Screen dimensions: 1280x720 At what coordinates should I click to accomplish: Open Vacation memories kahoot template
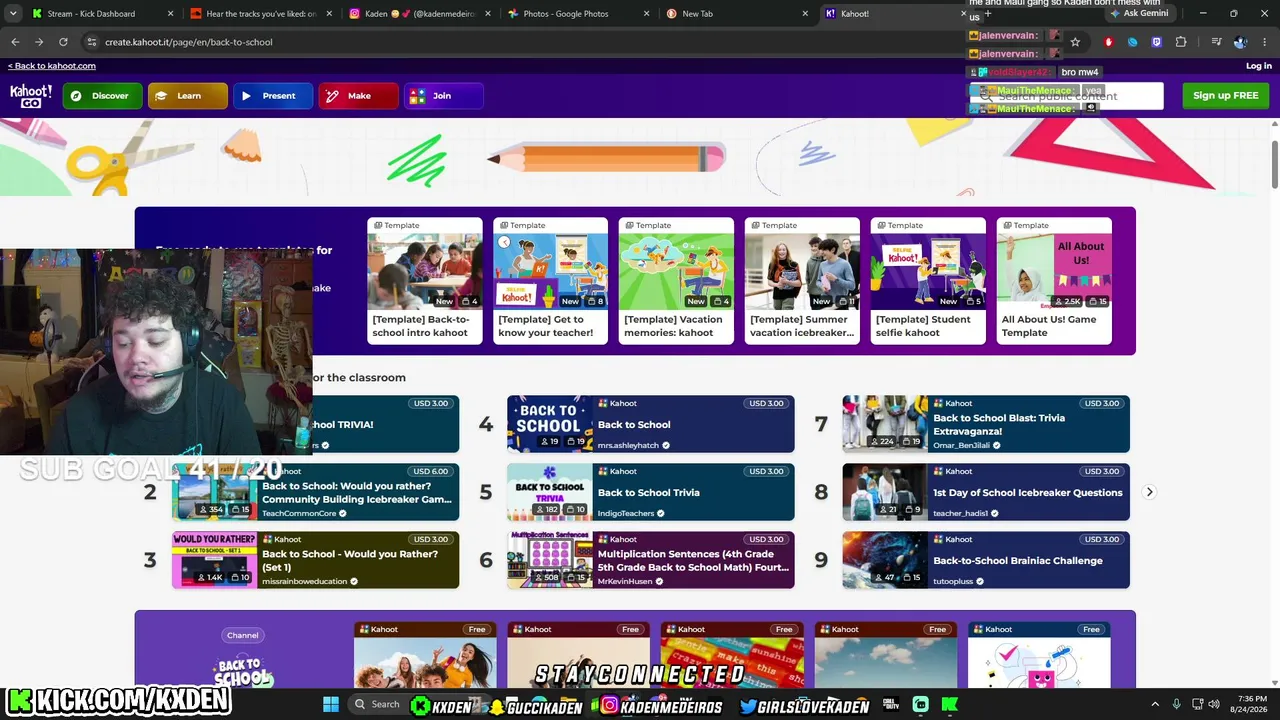coord(677,281)
